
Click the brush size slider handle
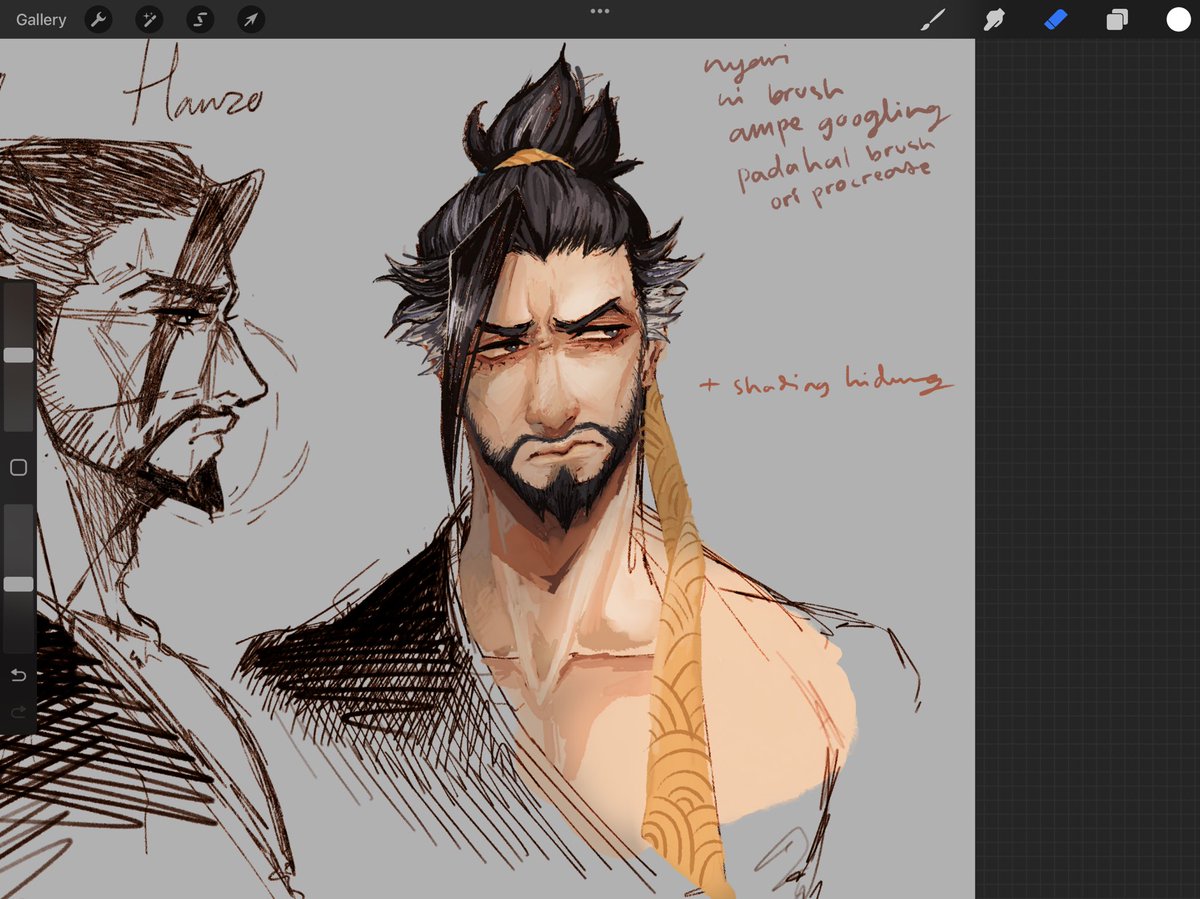[18, 355]
